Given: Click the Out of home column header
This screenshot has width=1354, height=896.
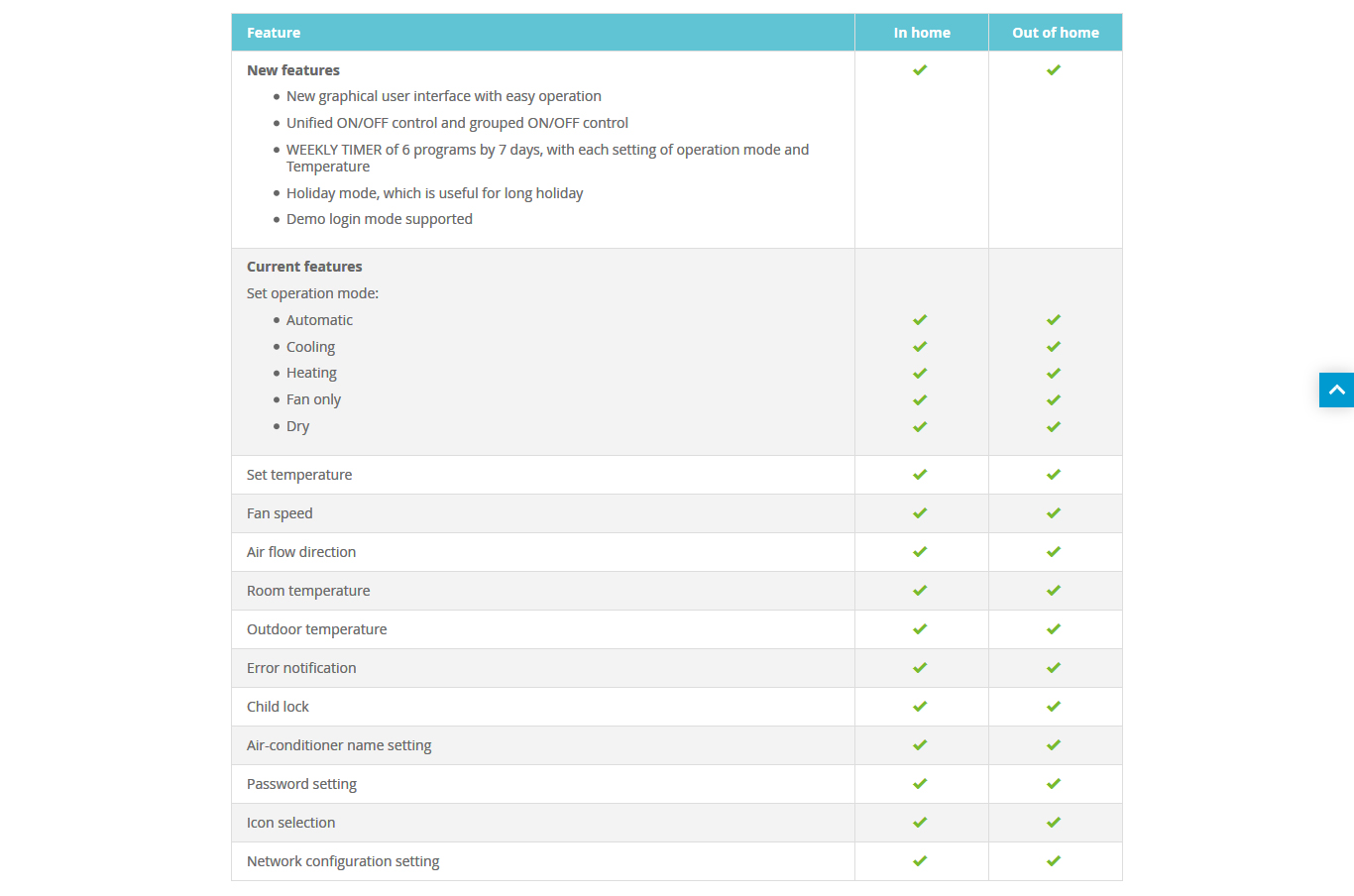Looking at the screenshot, I should point(1056,33).
